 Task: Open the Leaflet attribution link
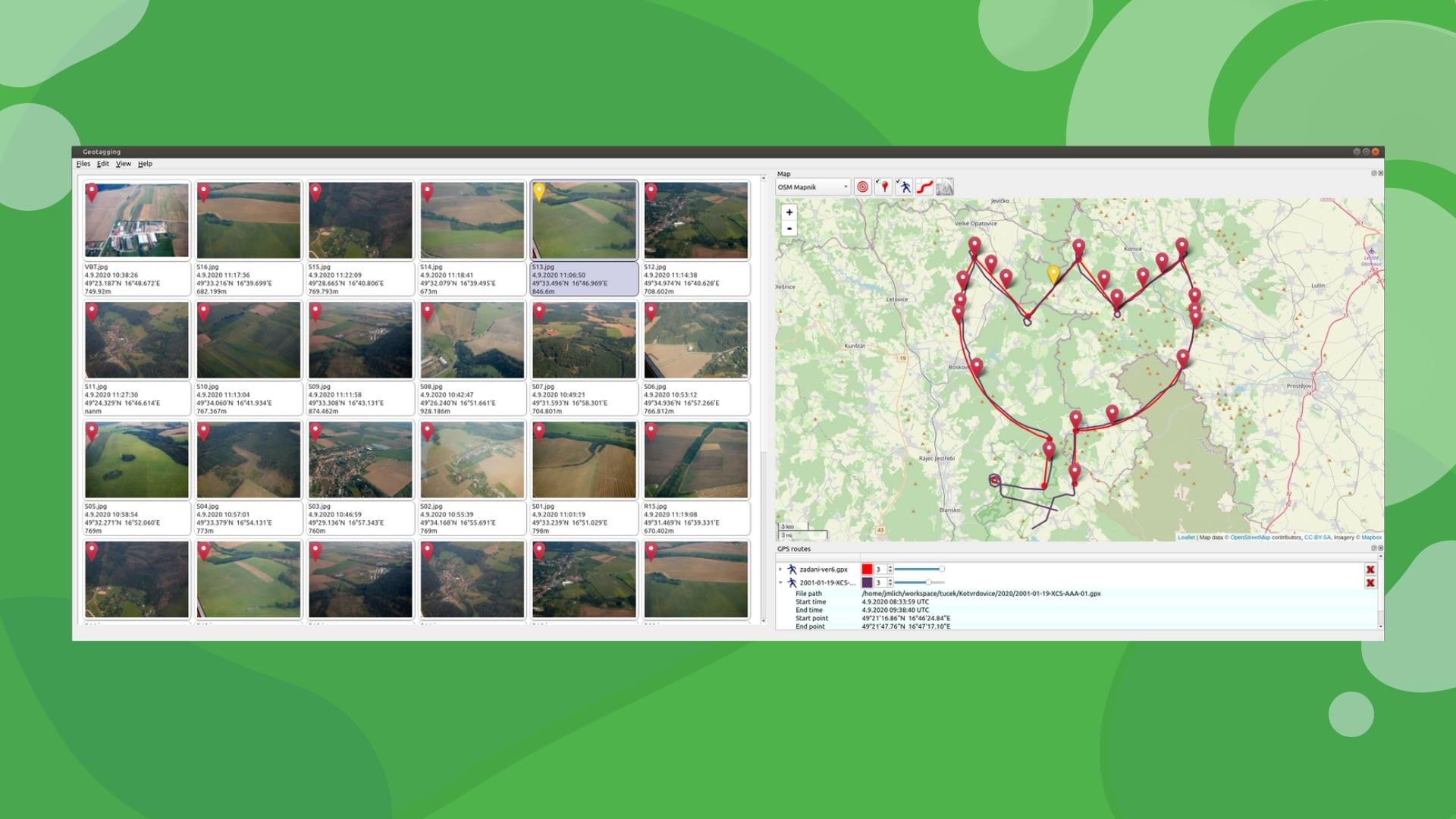pyautogui.click(x=1186, y=538)
